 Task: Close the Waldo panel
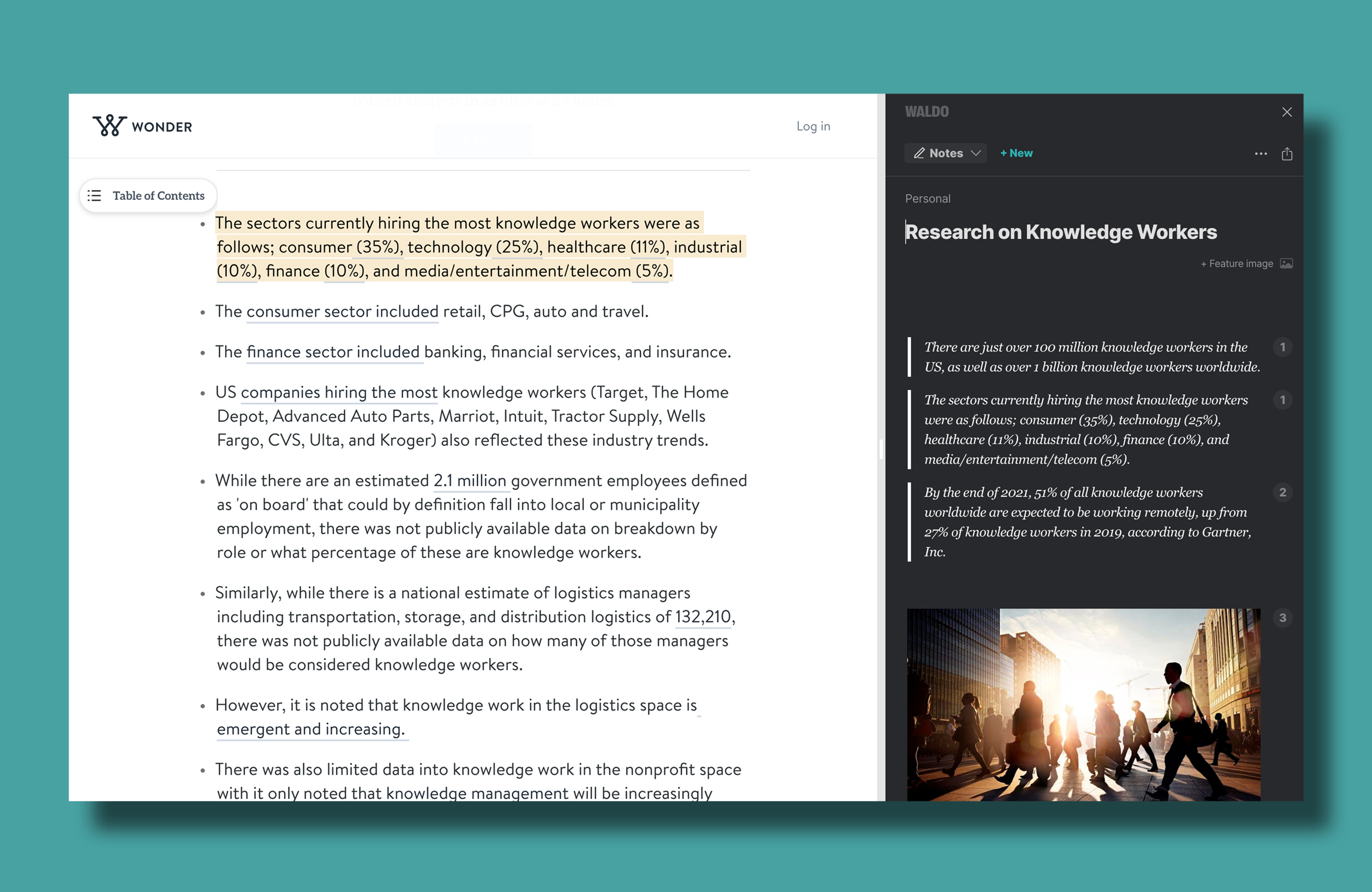point(1287,112)
